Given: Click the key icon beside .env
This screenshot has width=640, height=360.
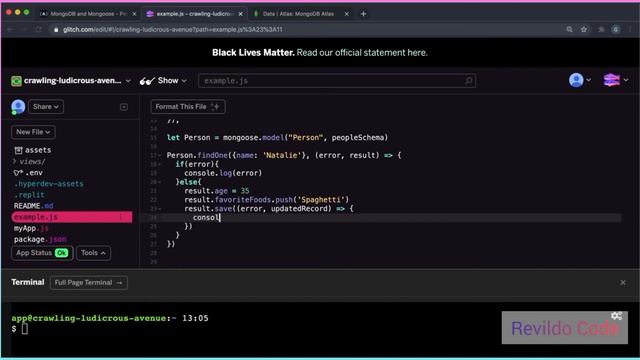Looking at the screenshot, I should (18, 173).
